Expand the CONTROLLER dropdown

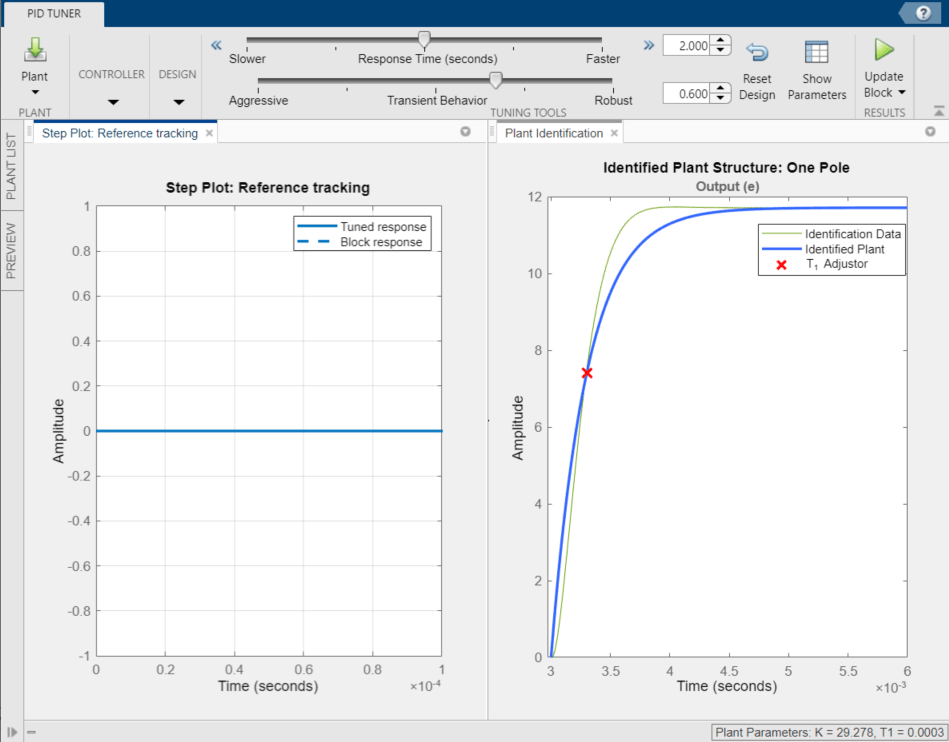(112, 101)
